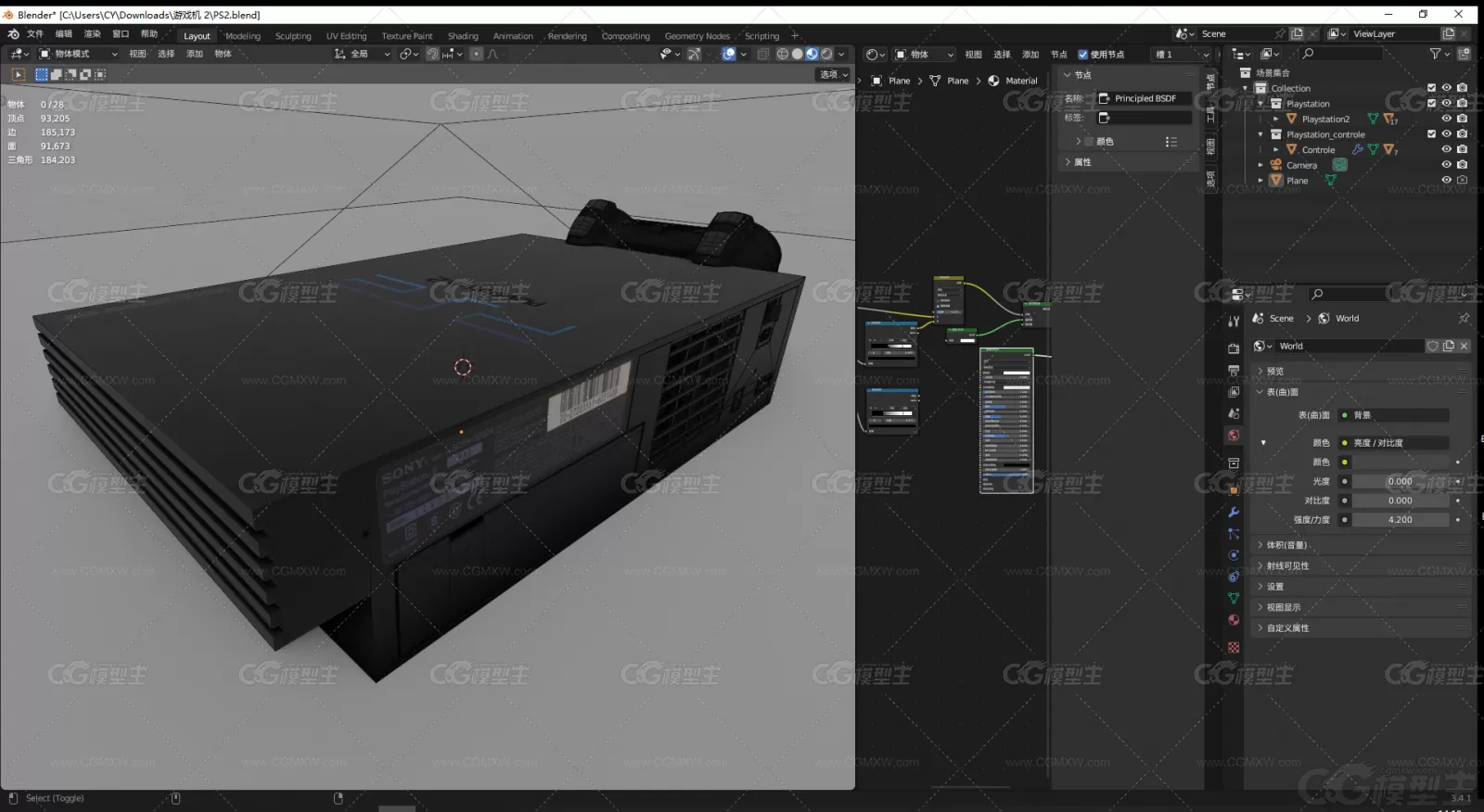Enable Plane render camera toggle

point(1462,180)
